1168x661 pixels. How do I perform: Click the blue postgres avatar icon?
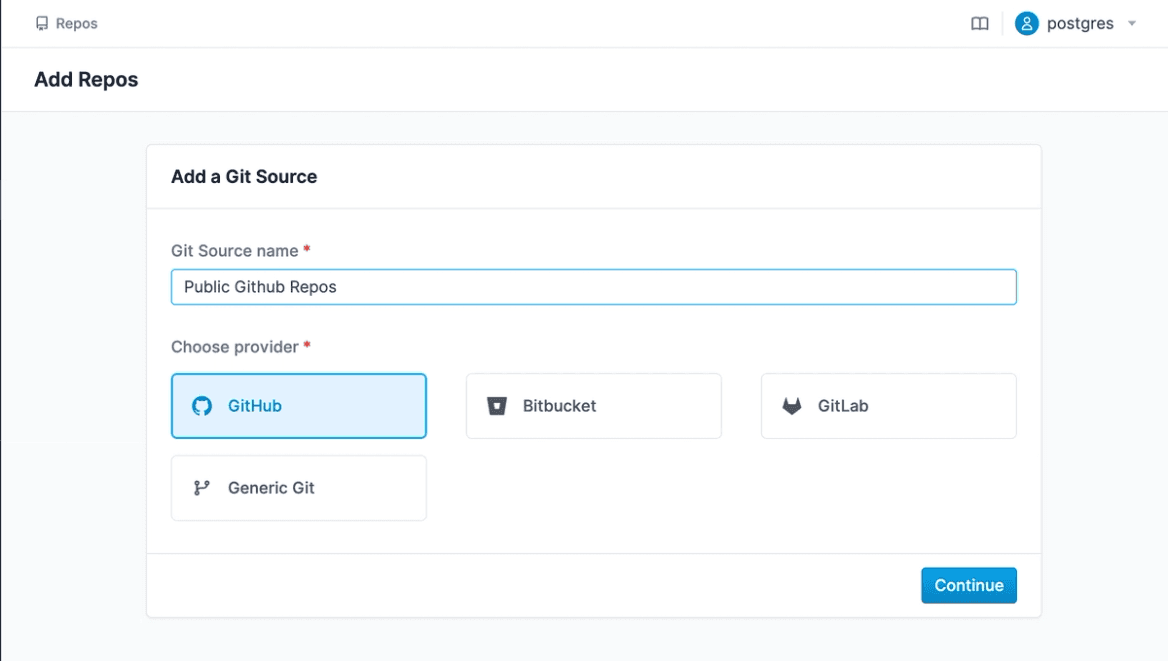[x=1026, y=22]
